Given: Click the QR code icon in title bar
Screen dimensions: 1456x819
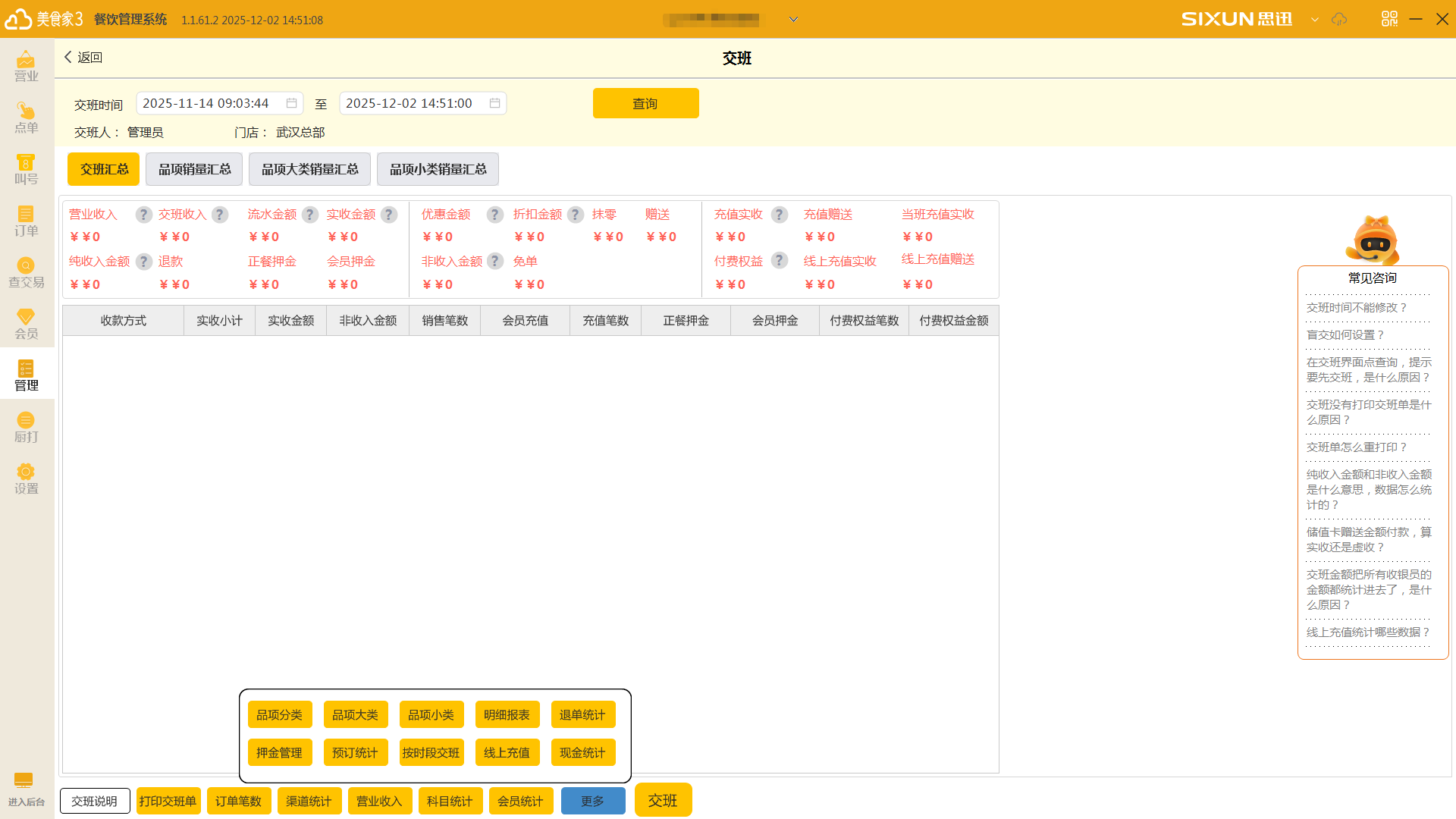Looking at the screenshot, I should click(1389, 19).
